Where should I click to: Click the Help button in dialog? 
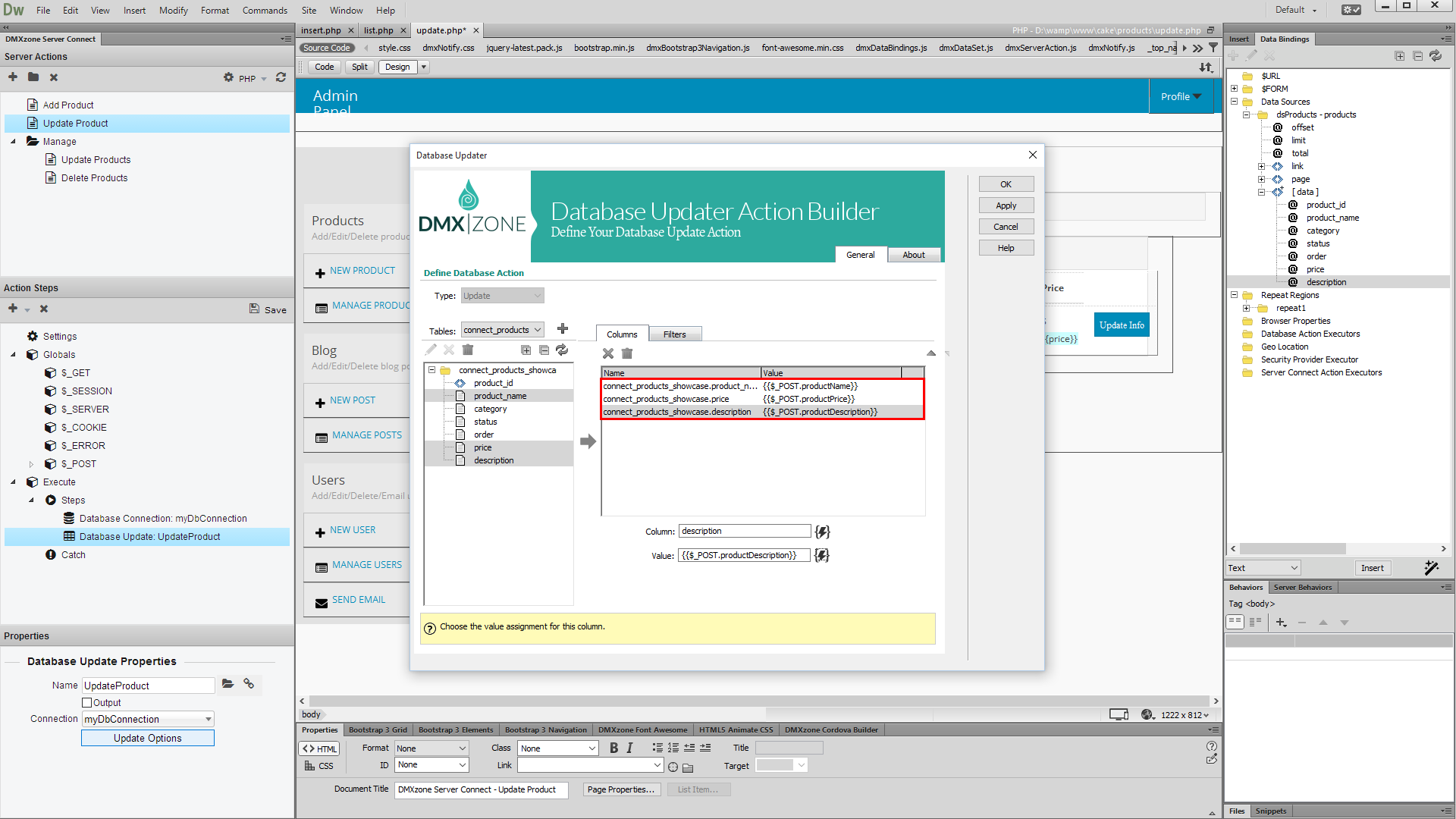[x=1006, y=248]
